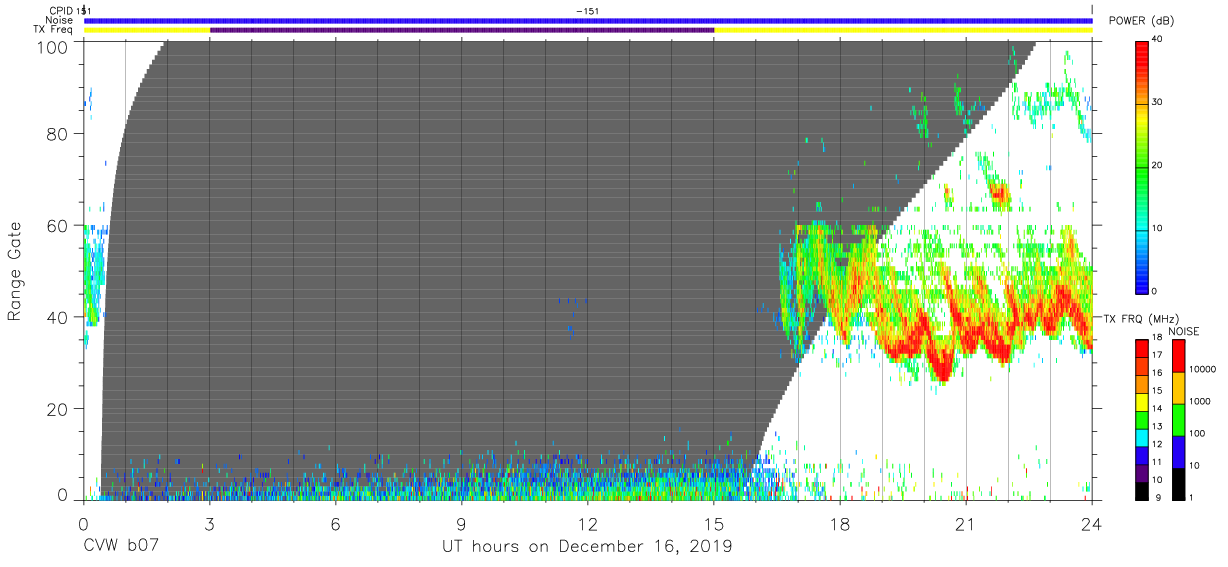Click the 9 hour tick label on time axis

[x=461, y=523]
